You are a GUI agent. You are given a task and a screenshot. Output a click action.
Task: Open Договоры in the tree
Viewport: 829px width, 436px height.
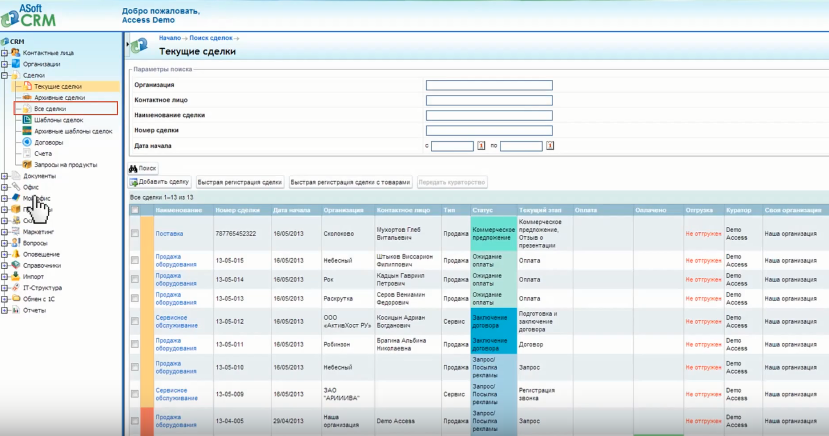[x=49, y=143]
